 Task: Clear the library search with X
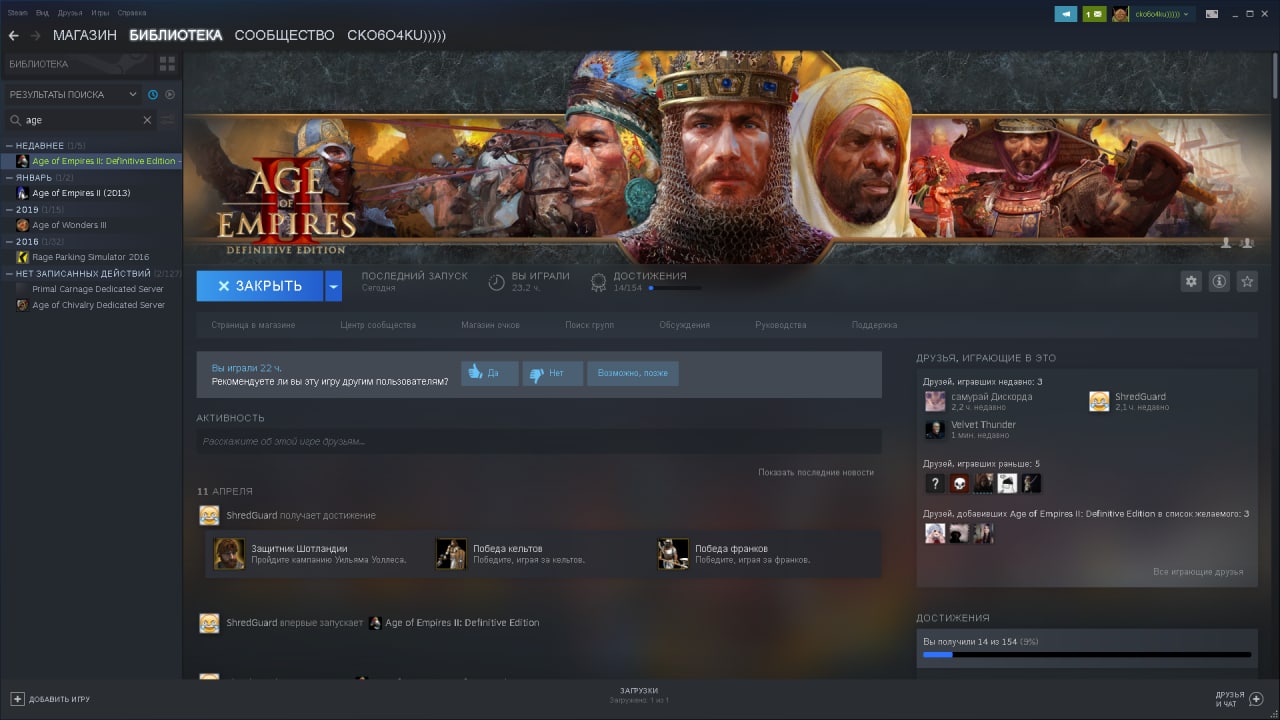point(147,120)
